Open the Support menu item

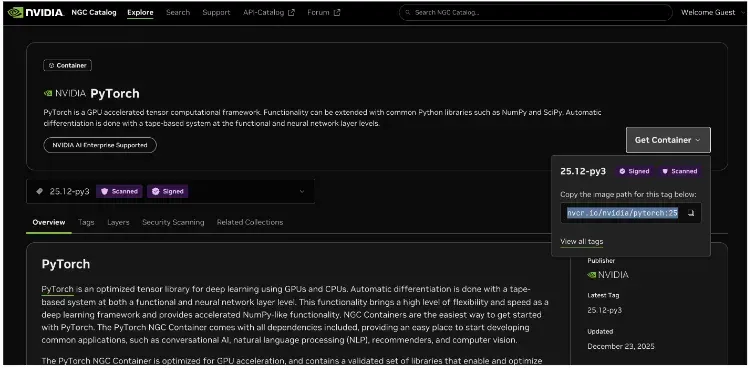tap(216, 12)
